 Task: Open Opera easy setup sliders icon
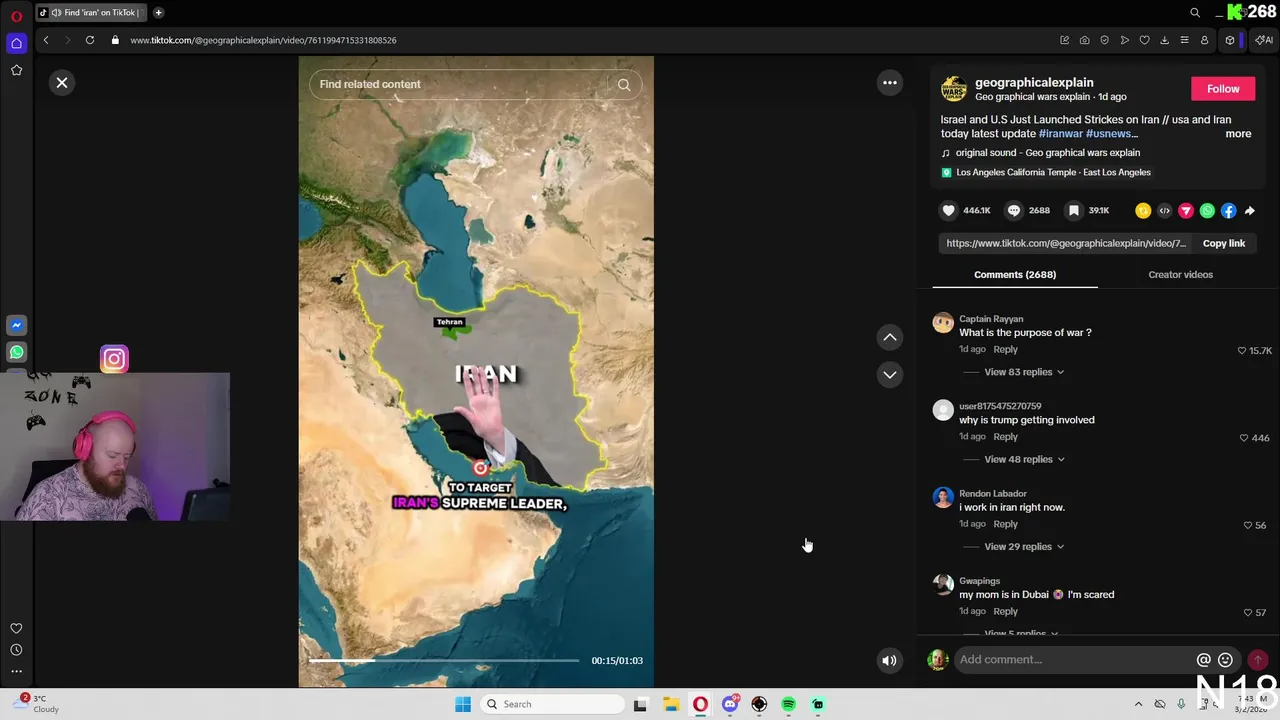1185,40
